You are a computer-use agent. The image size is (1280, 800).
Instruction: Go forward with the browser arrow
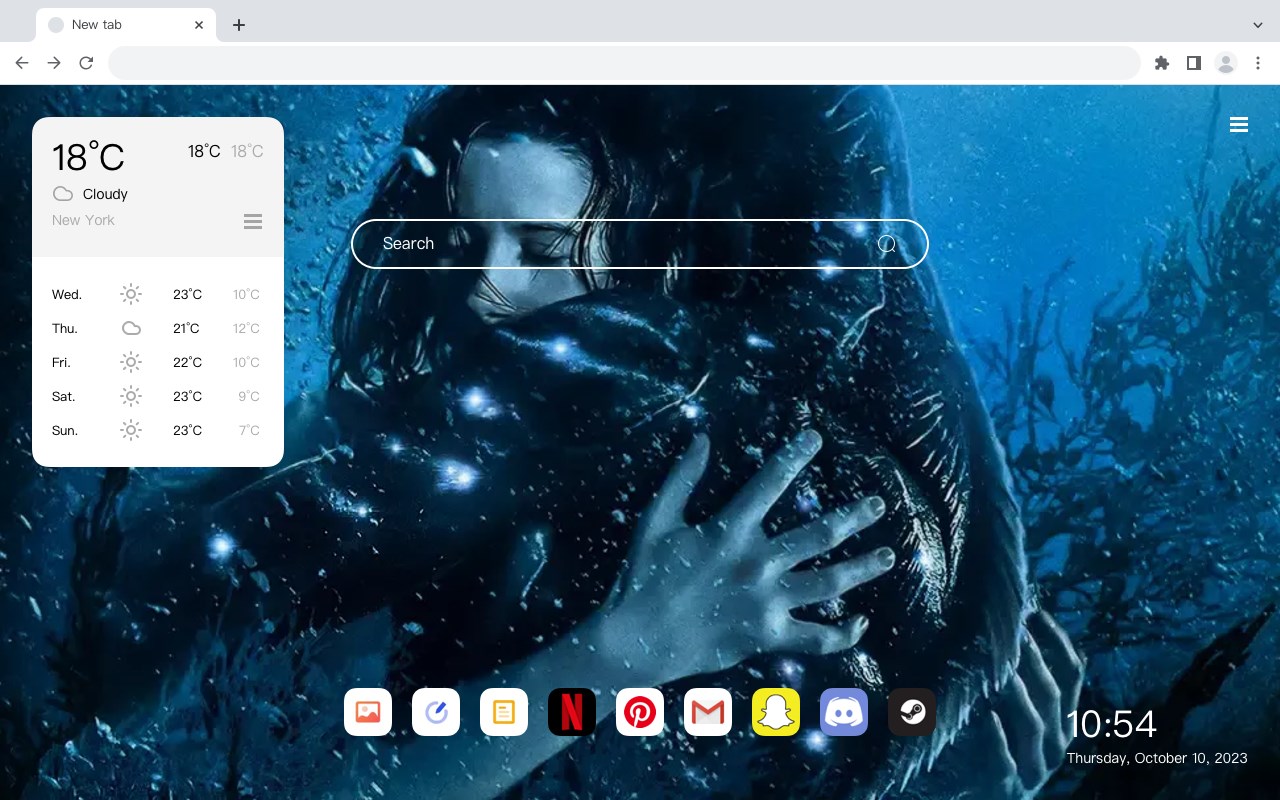tap(54, 63)
